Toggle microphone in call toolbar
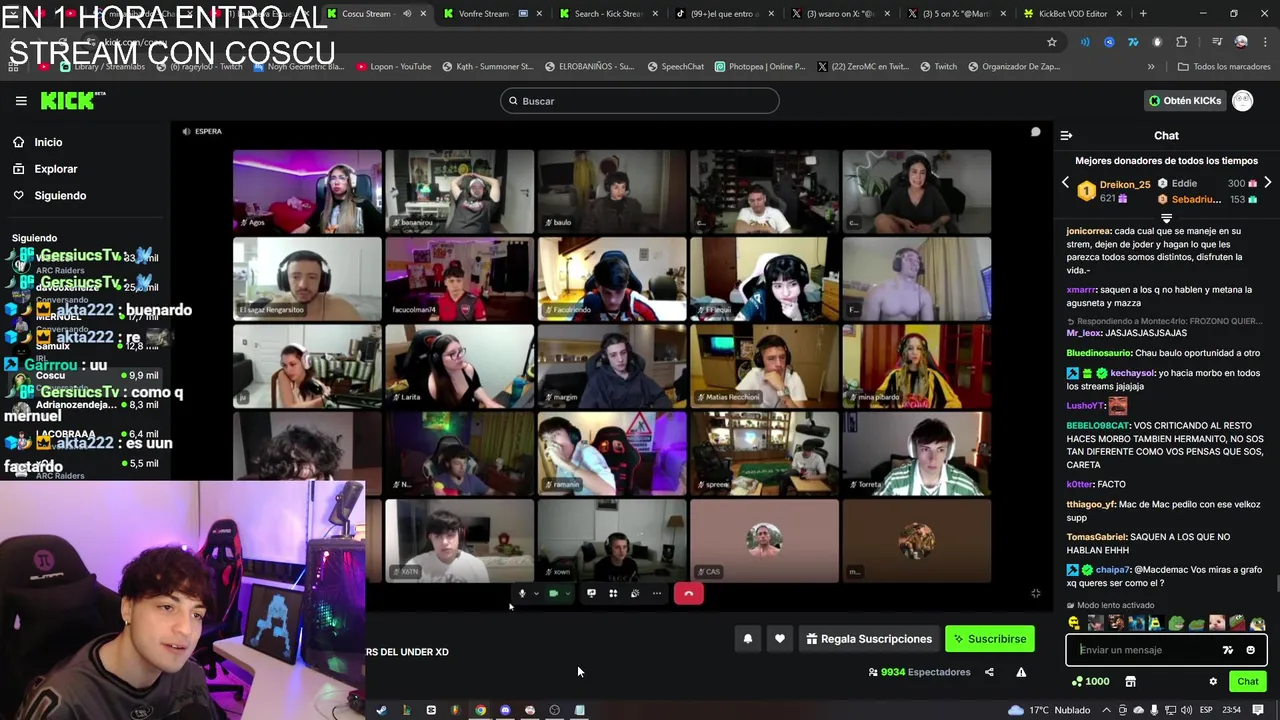The height and width of the screenshot is (720, 1280). click(521, 593)
